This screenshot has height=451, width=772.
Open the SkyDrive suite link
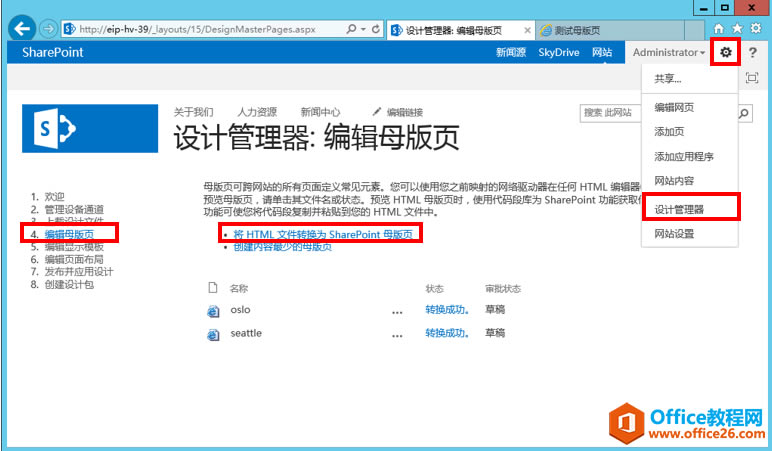559,52
